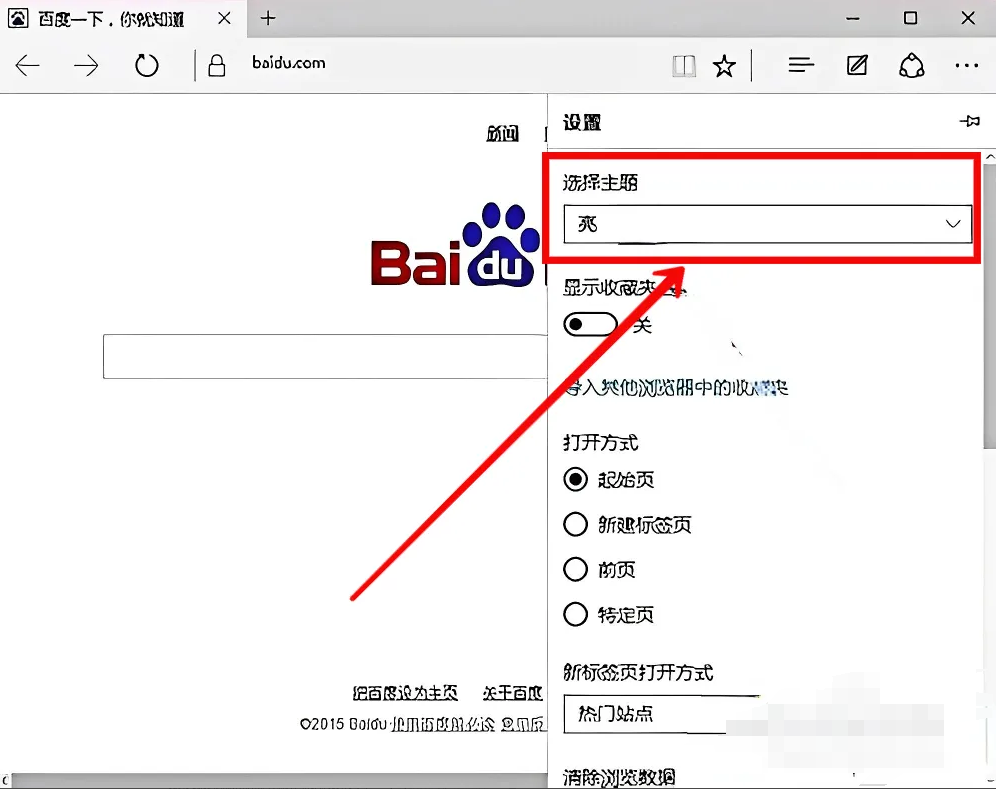Select the 特定页 radio option
This screenshot has height=789, width=996.
click(575, 614)
